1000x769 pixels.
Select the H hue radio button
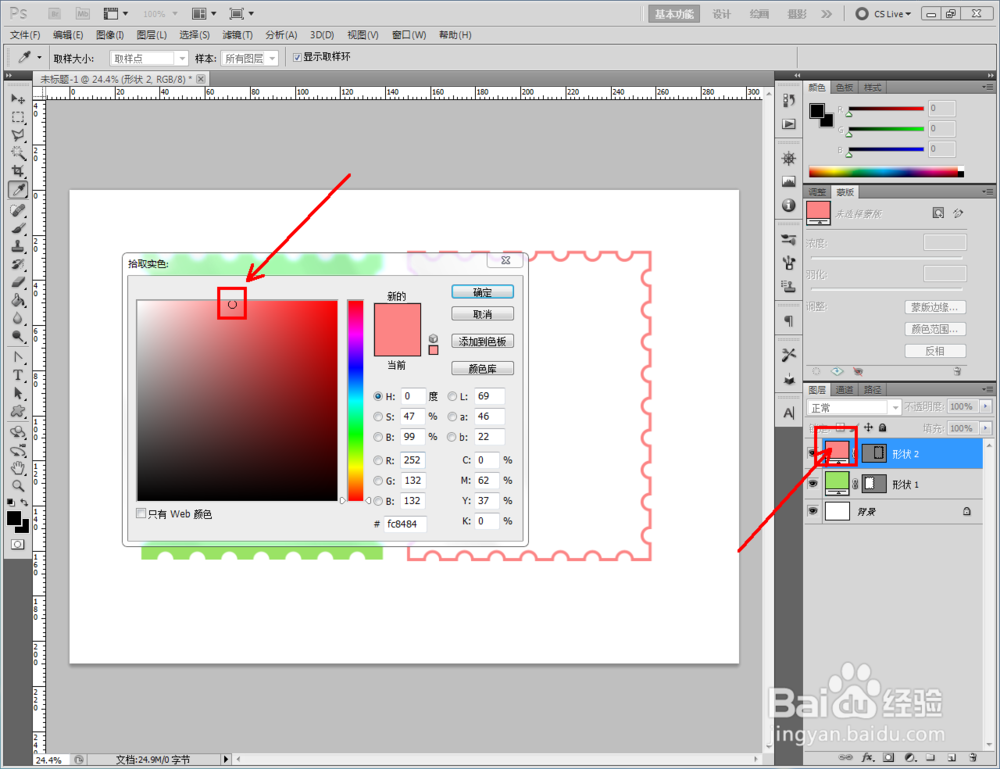click(x=378, y=396)
